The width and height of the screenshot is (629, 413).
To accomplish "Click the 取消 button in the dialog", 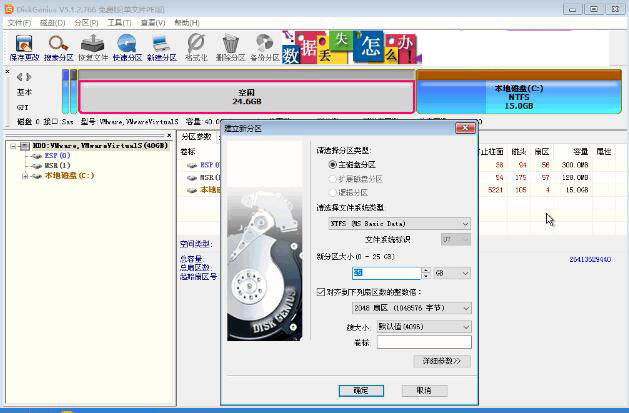I will 424,391.
